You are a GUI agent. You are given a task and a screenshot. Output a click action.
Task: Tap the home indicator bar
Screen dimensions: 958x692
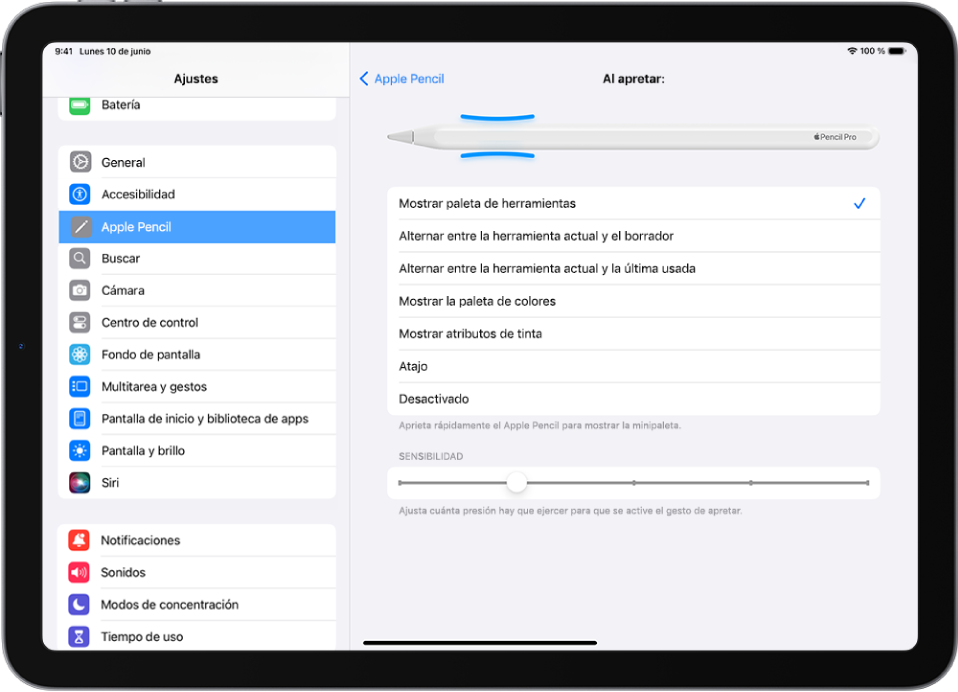(x=480, y=643)
